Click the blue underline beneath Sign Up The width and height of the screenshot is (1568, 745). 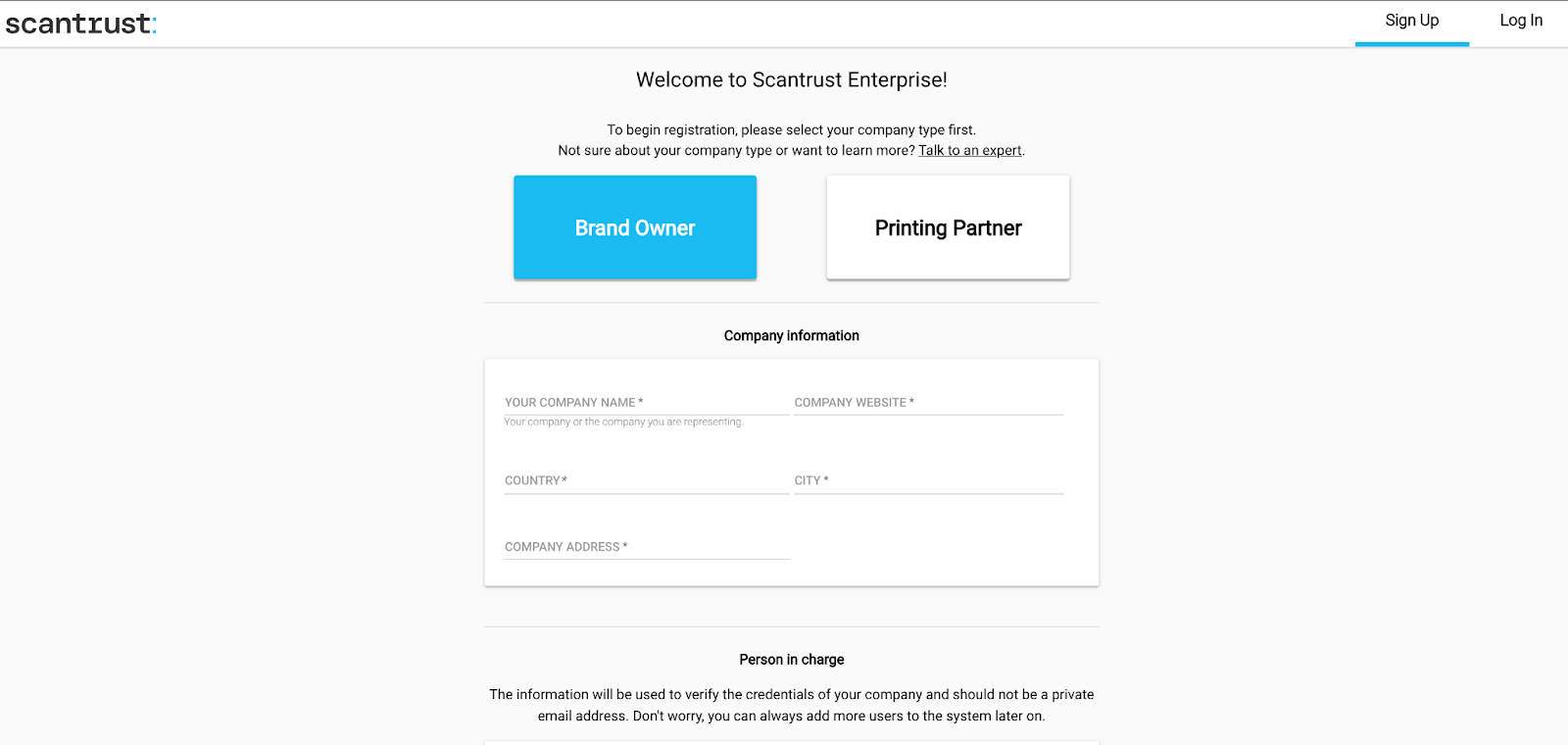point(1412,44)
